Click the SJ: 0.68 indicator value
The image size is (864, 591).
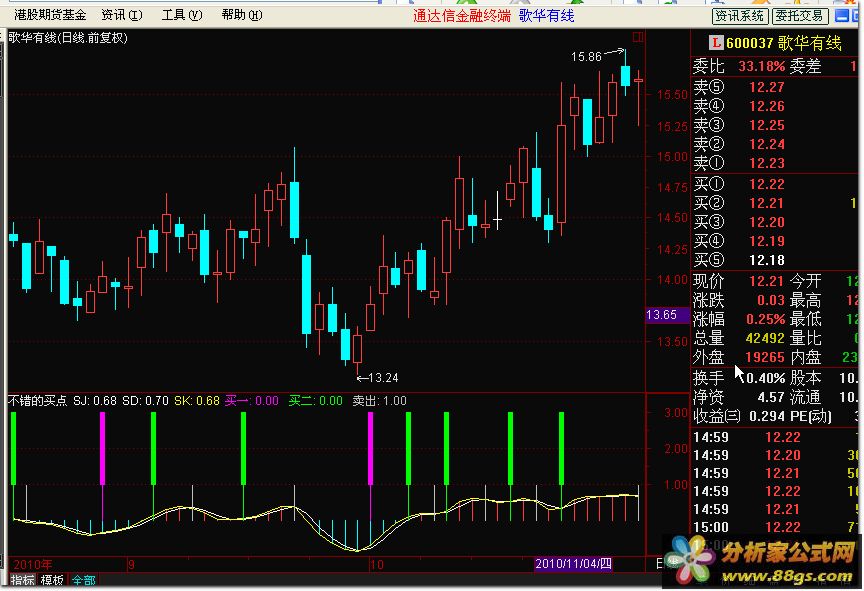pyautogui.click(x=95, y=400)
